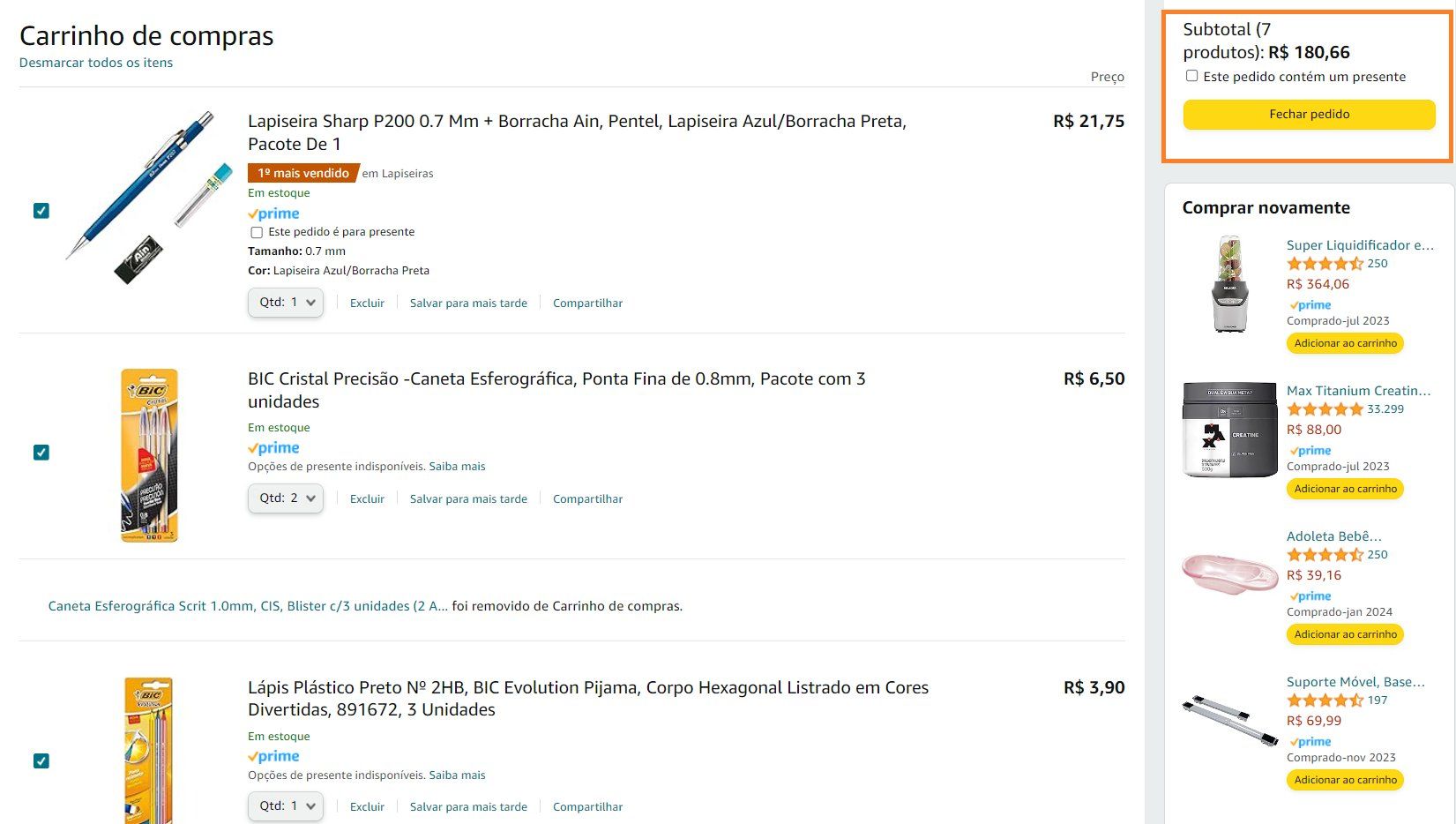This screenshot has width=1456, height=824.
Task: Click the BIC Cristal pen pack image
Action: 149,455
